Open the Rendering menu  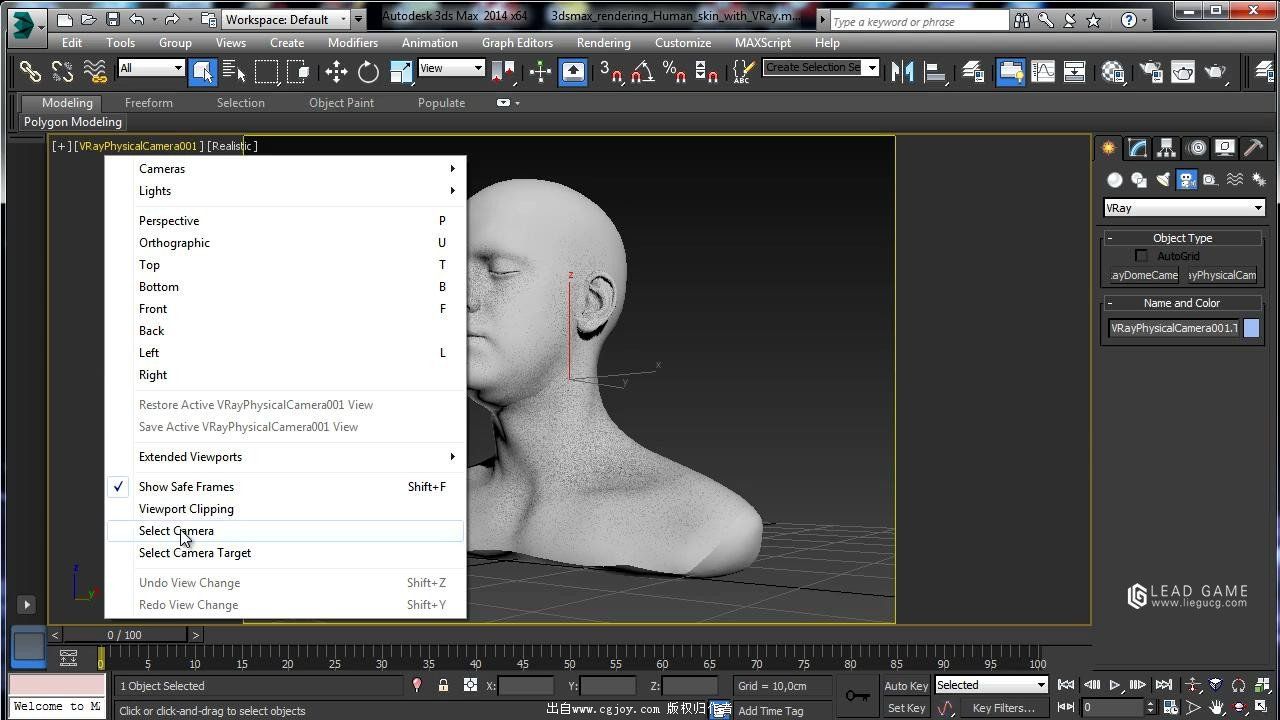pos(603,43)
